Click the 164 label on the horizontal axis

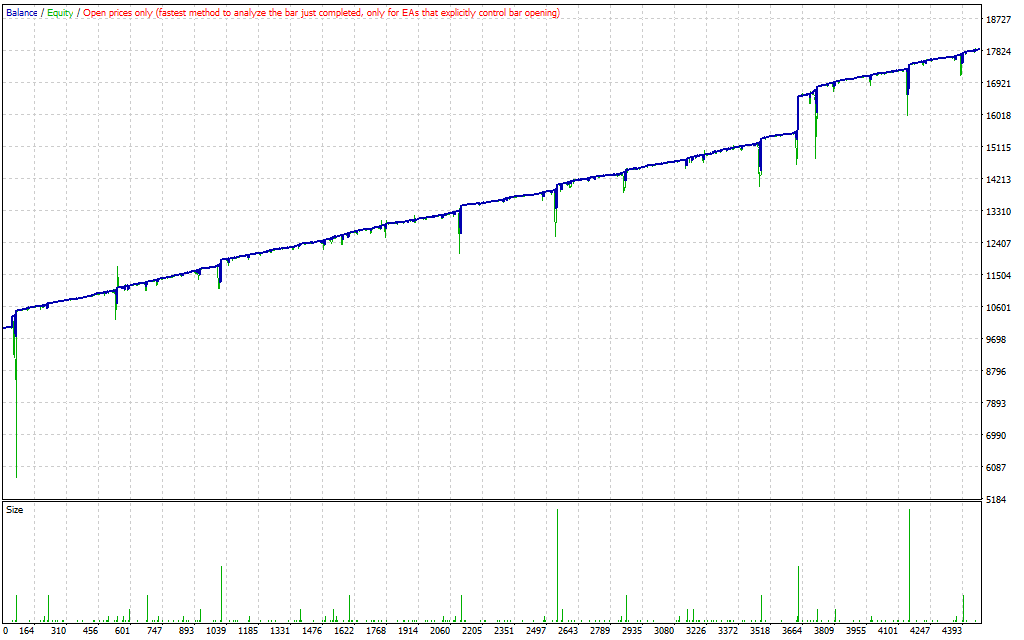tap(27, 631)
